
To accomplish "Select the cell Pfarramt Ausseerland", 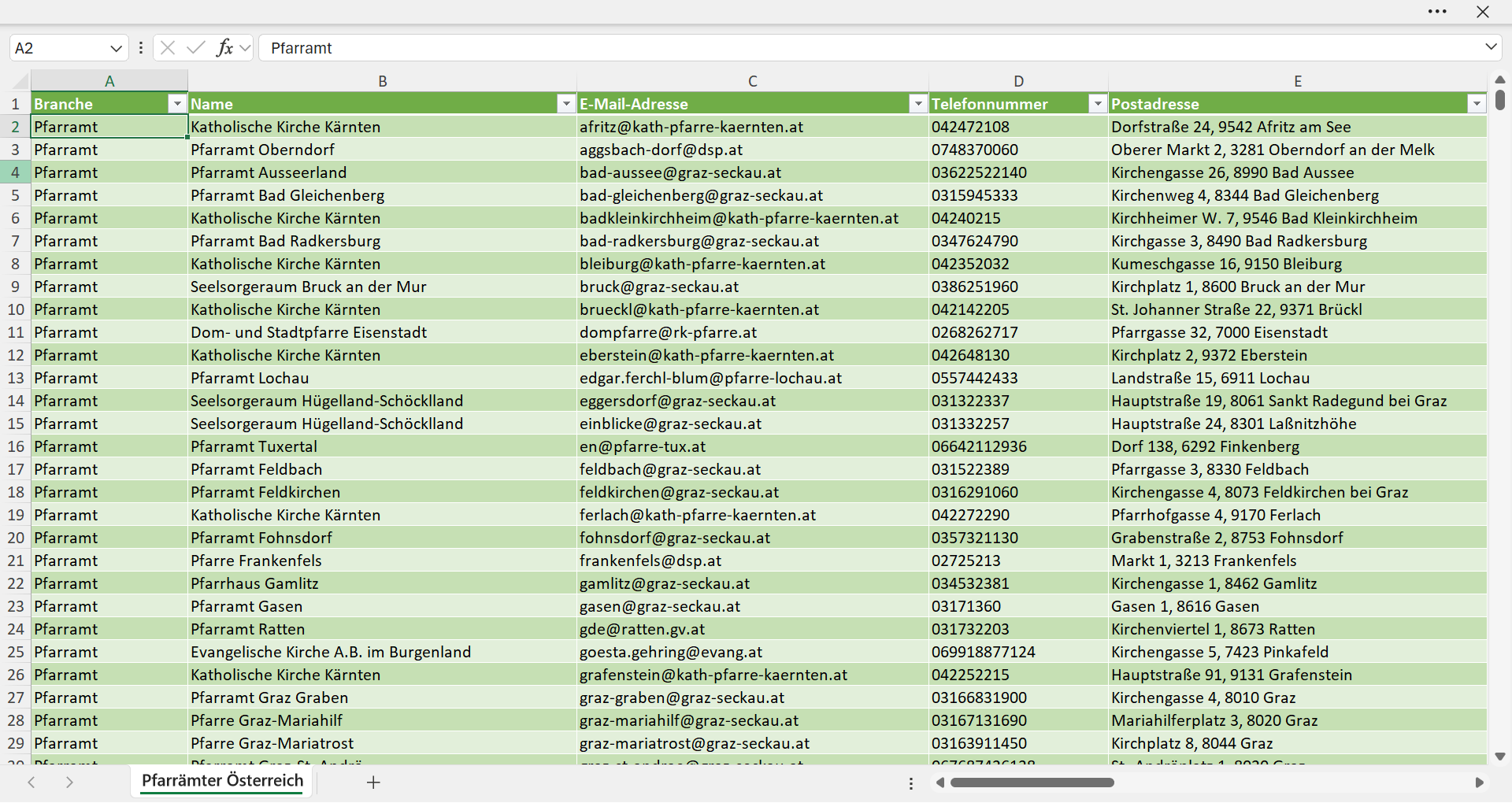I will (x=383, y=172).
